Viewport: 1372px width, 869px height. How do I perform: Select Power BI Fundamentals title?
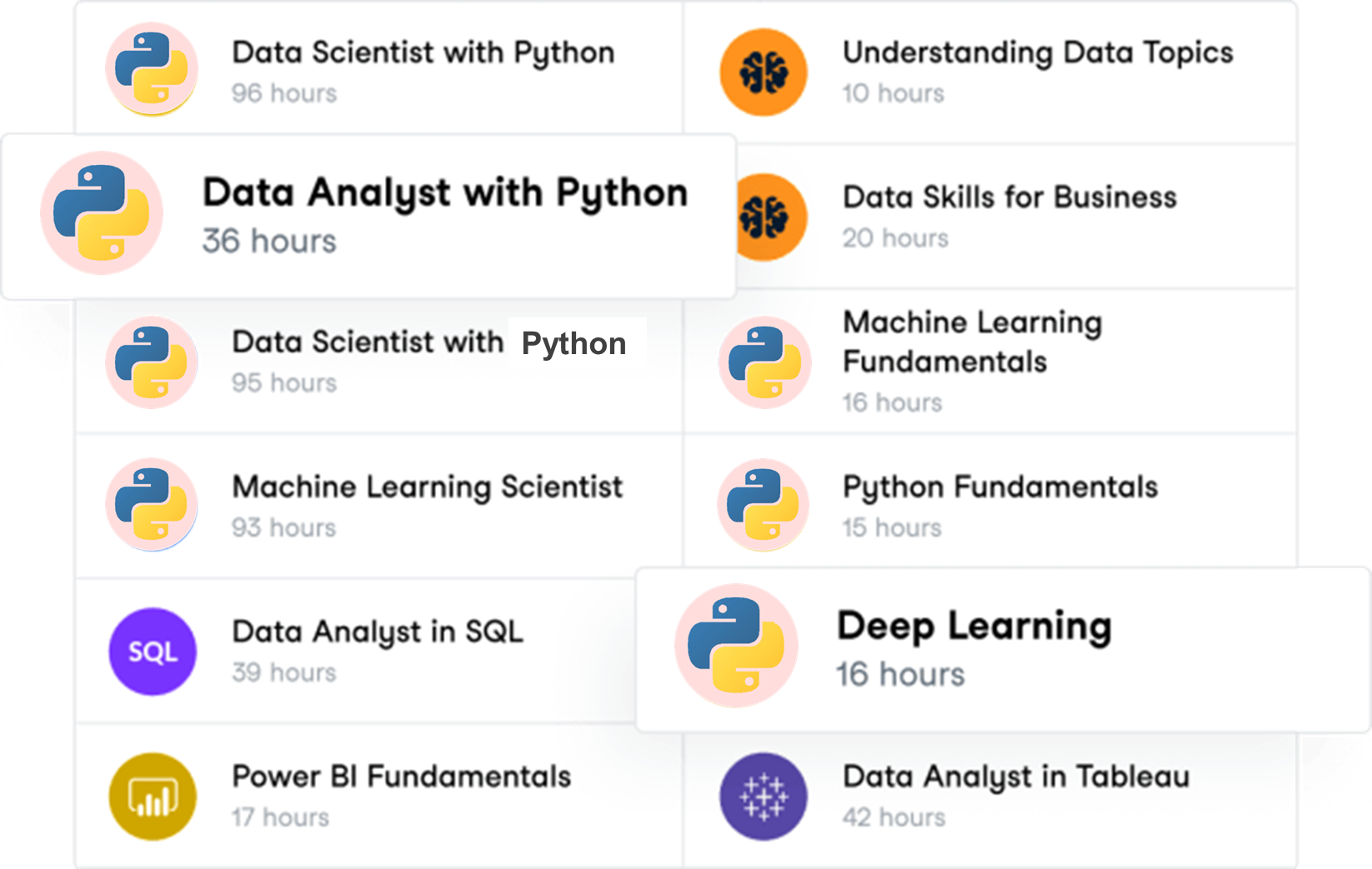point(401,777)
